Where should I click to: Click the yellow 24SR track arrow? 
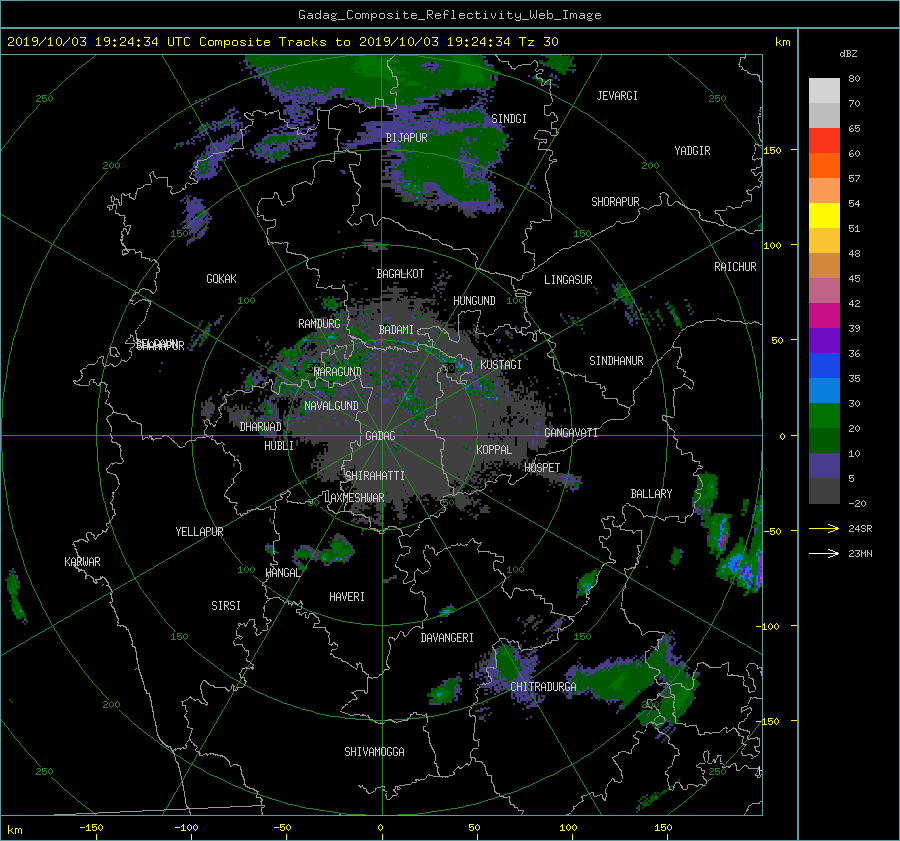[824, 528]
